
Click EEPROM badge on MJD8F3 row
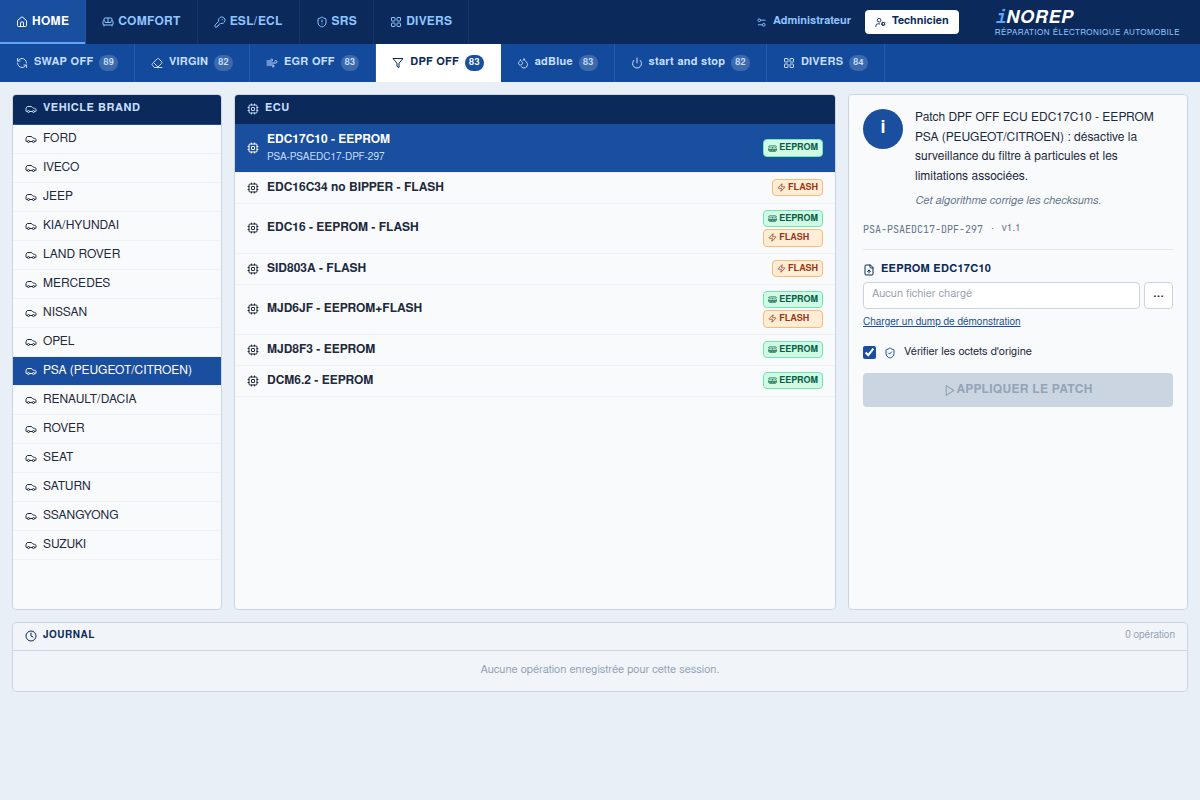[x=793, y=350]
